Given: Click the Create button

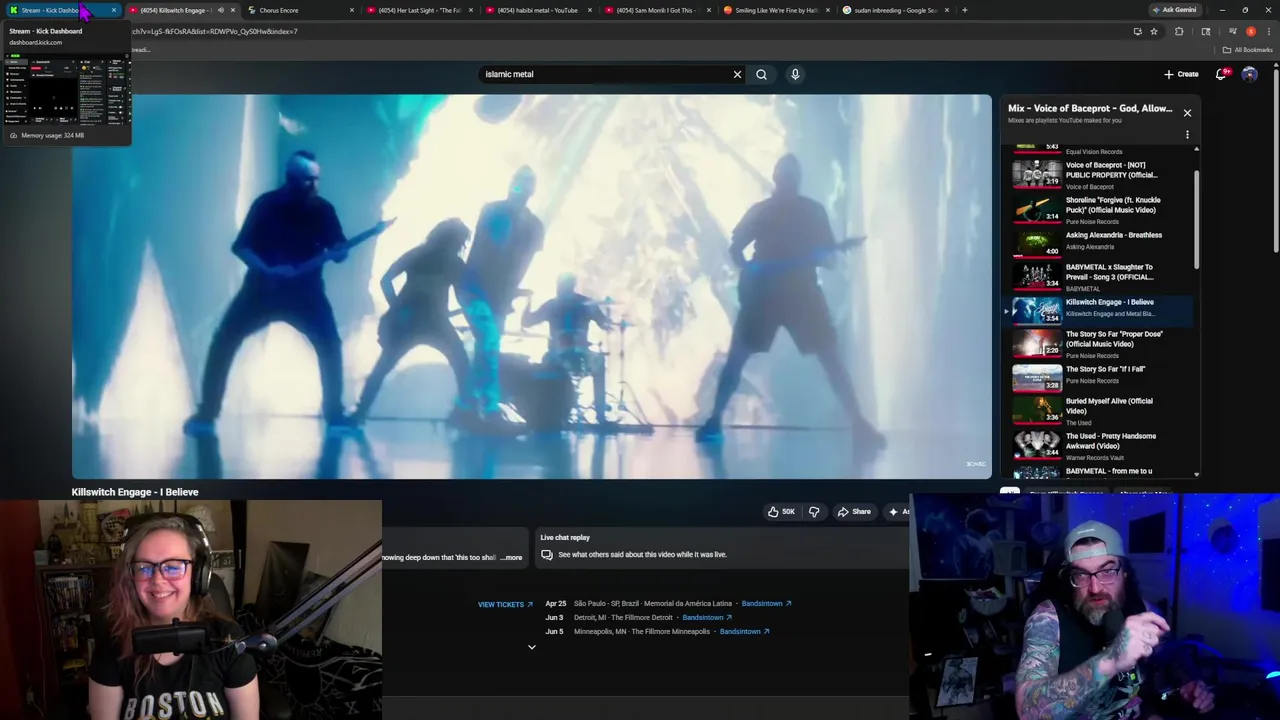Looking at the screenshot, I should tap(1181, 74).
